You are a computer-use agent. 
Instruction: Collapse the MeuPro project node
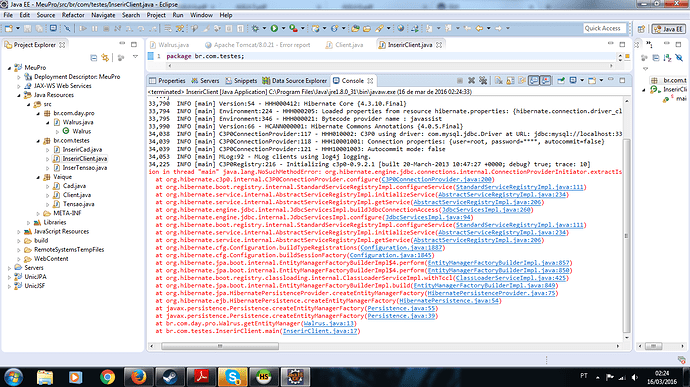(x=9, y=68)
